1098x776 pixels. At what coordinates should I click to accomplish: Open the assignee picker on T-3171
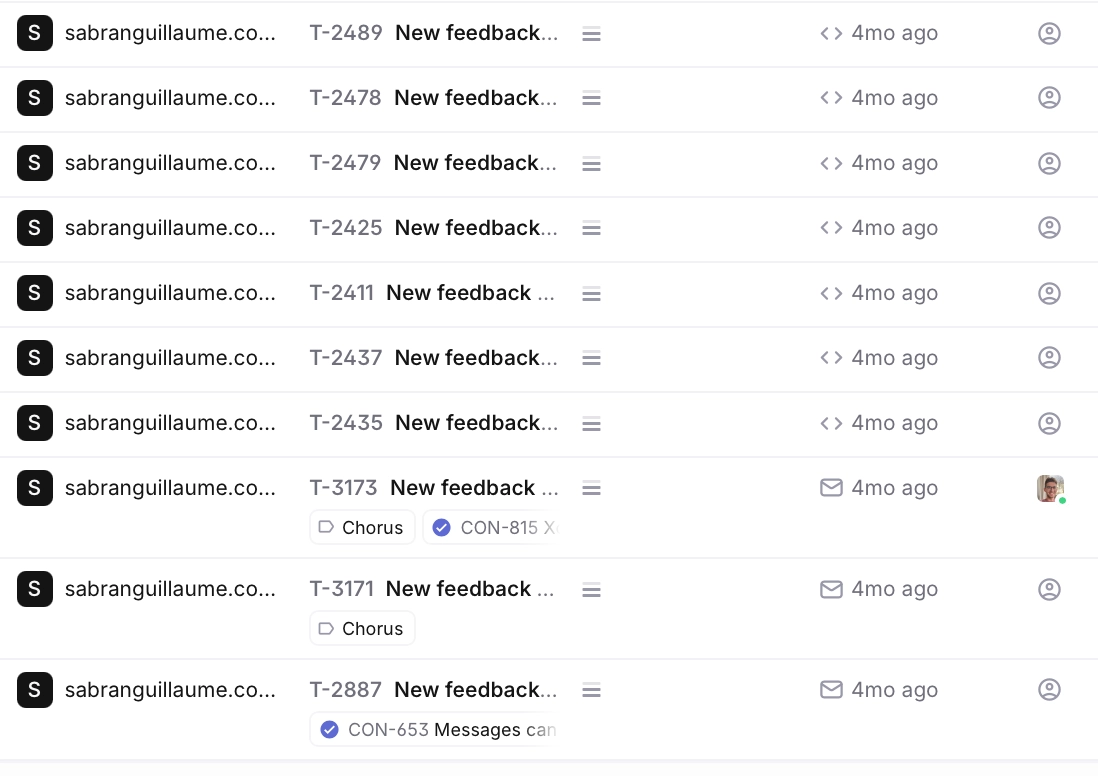click(1049, 589)
